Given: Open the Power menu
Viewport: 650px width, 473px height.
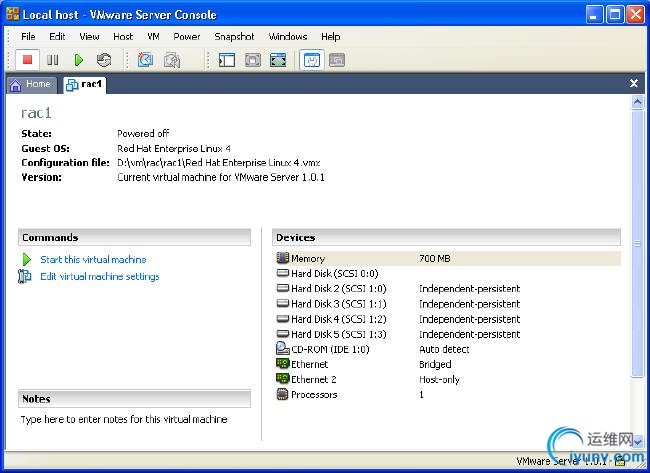Looking at the screenshot, I should (x=187, y=36).
